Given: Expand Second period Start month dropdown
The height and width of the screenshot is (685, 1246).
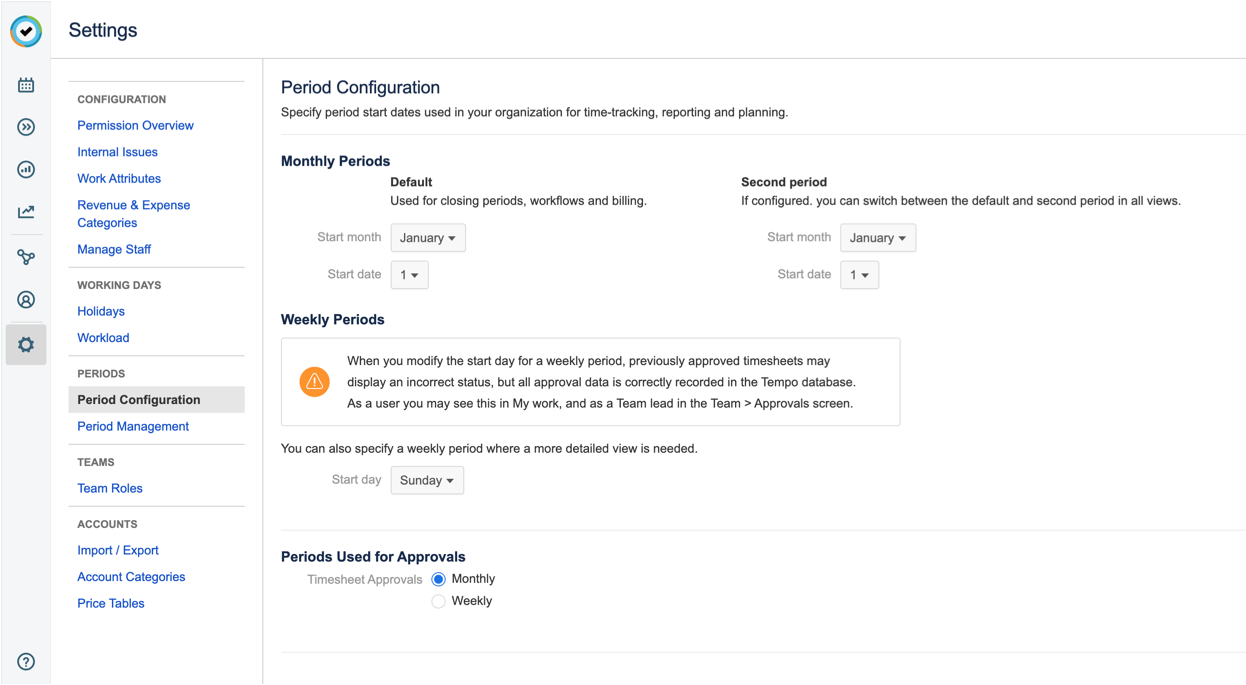Looking at the screenshot, I should point(877,238).
